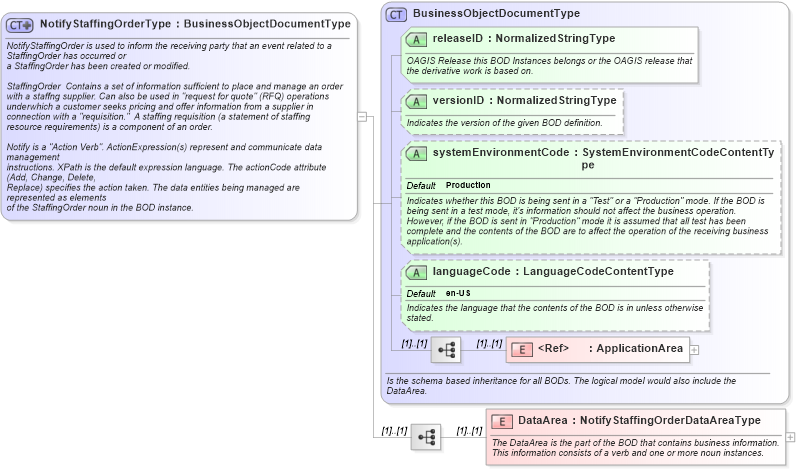Click the CT icon of NotifyStaffingOrderType
The width and height of the screenshot is (796, 469).
coord(20,25)
